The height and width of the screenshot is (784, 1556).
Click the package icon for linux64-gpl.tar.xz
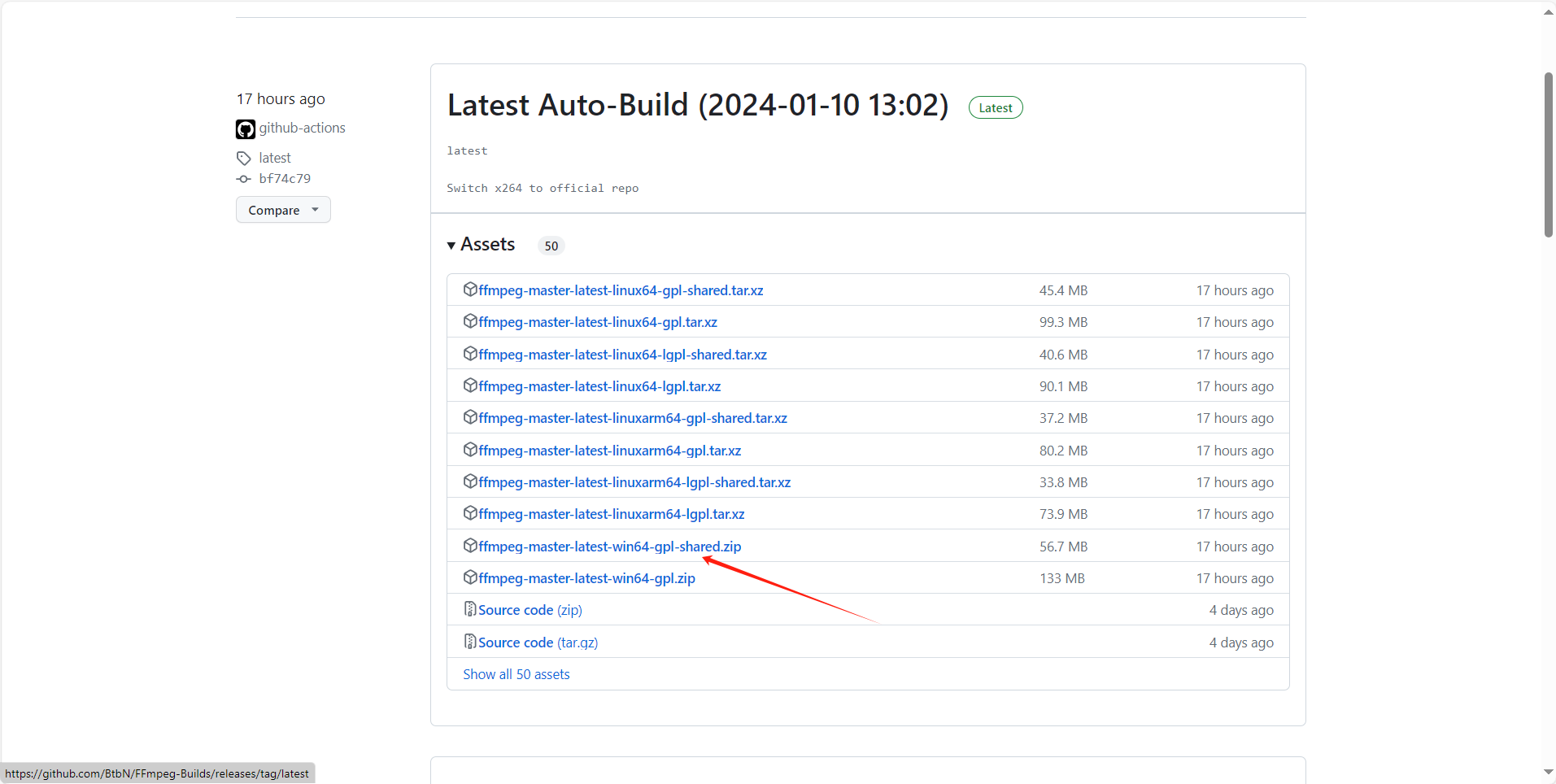point(470,321)
